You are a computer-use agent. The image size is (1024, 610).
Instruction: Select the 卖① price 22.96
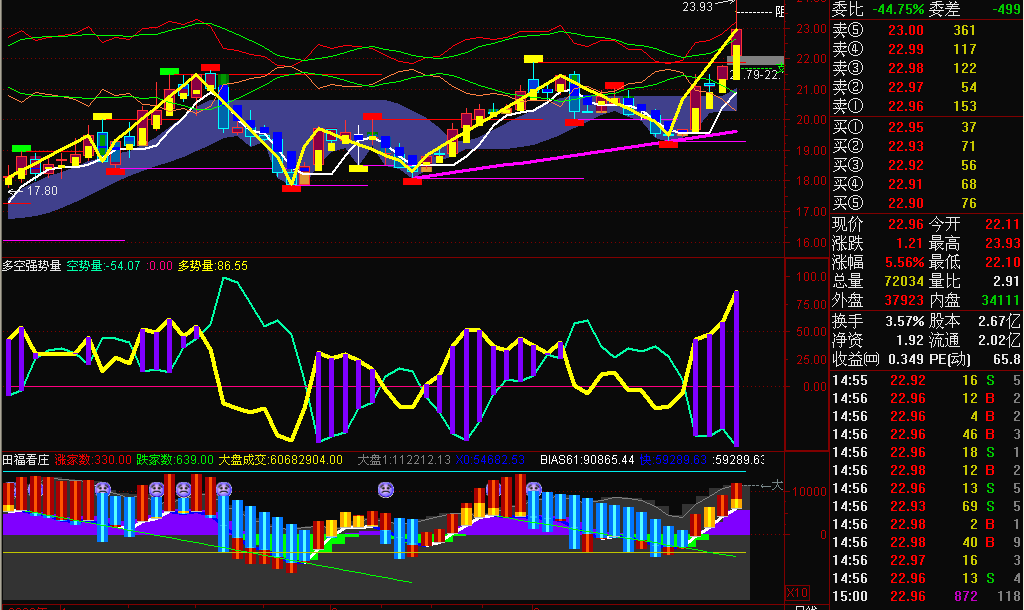tap(906, 106)
